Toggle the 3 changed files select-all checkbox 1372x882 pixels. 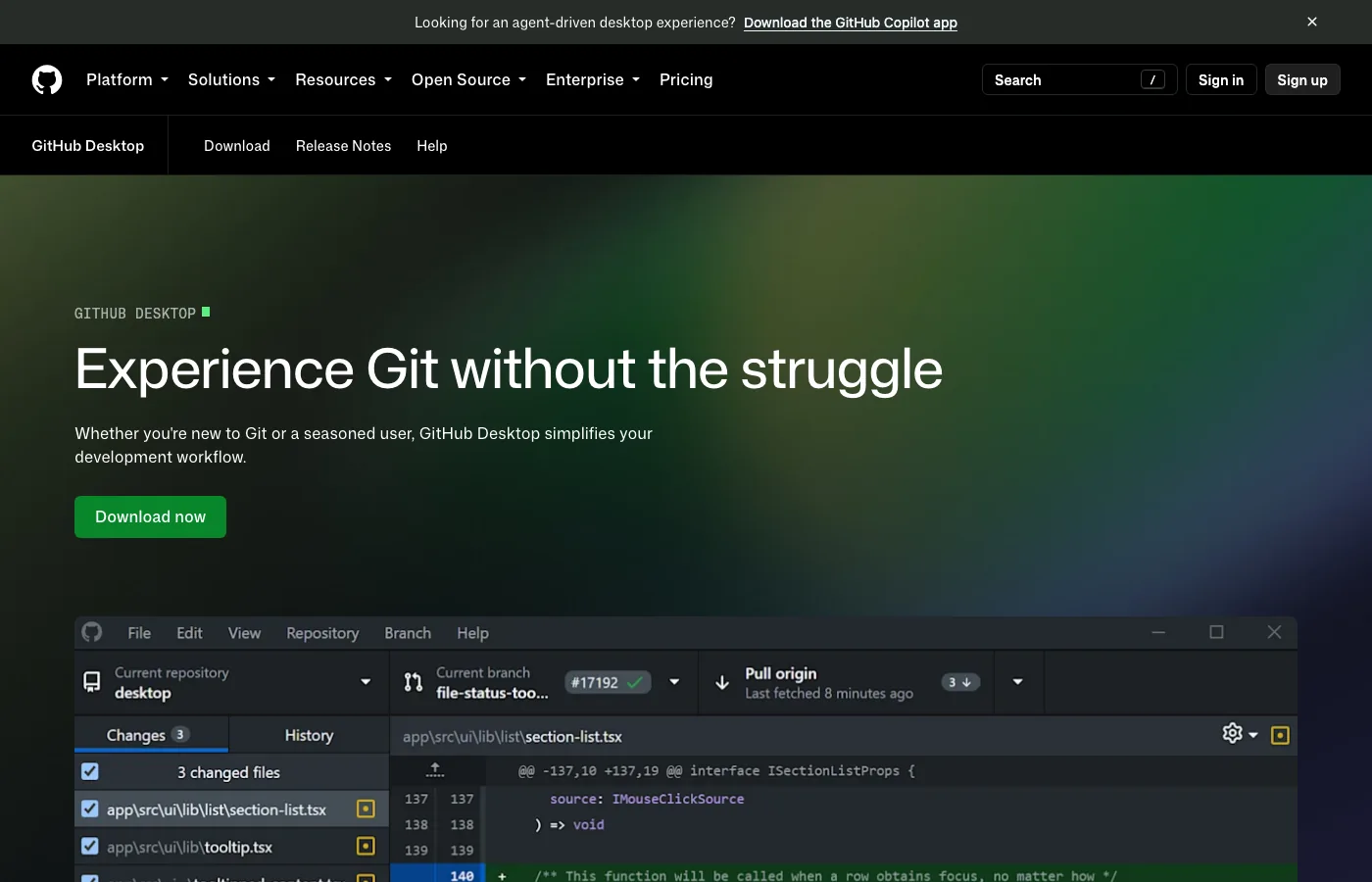(90, 771)
